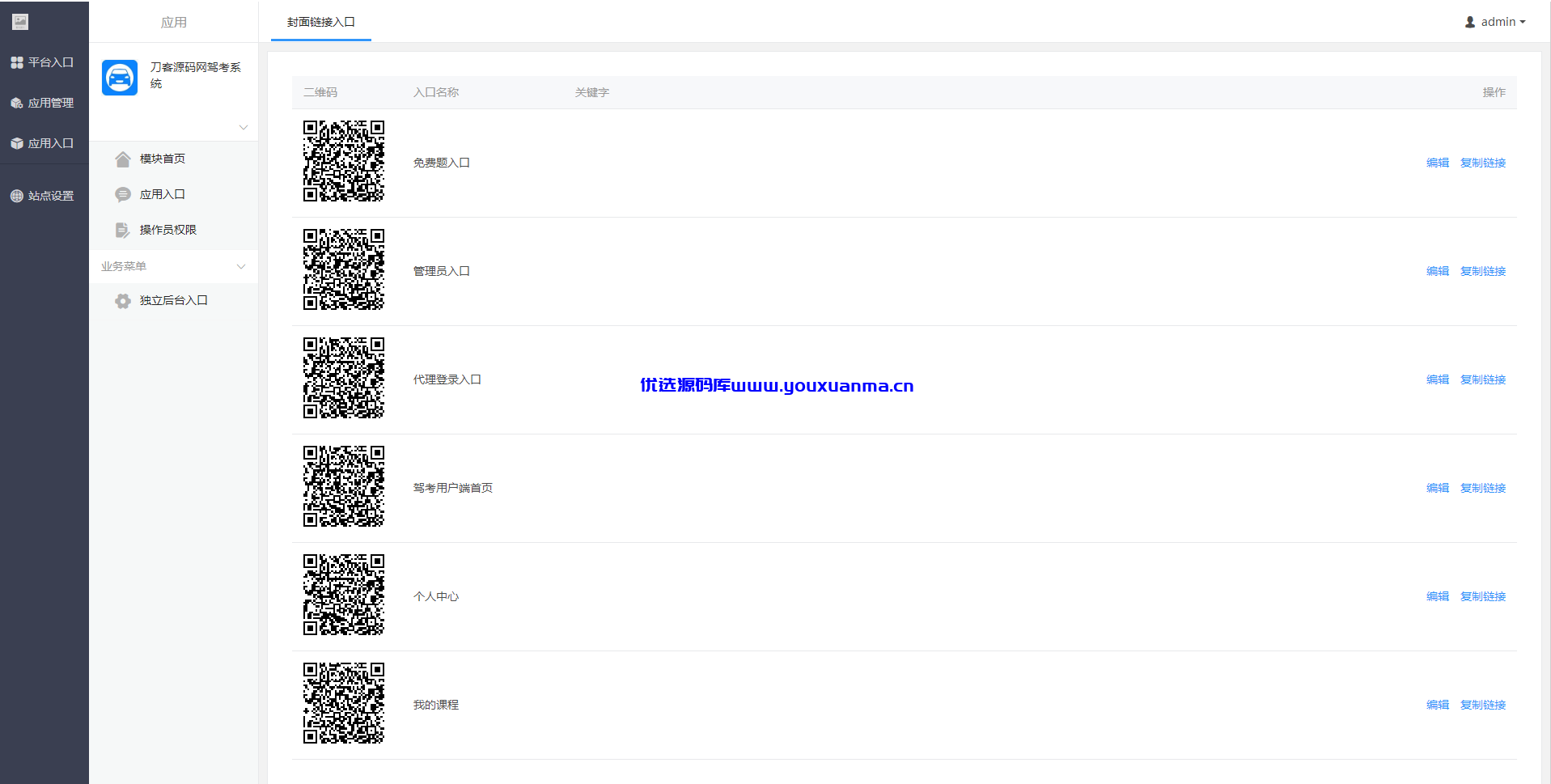
Task: Select the 应用 header tab
Action: [x=174, y=22]
